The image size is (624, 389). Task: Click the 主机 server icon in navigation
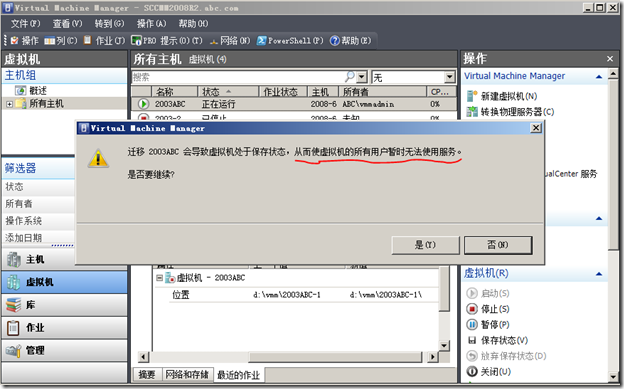(13, 260)
